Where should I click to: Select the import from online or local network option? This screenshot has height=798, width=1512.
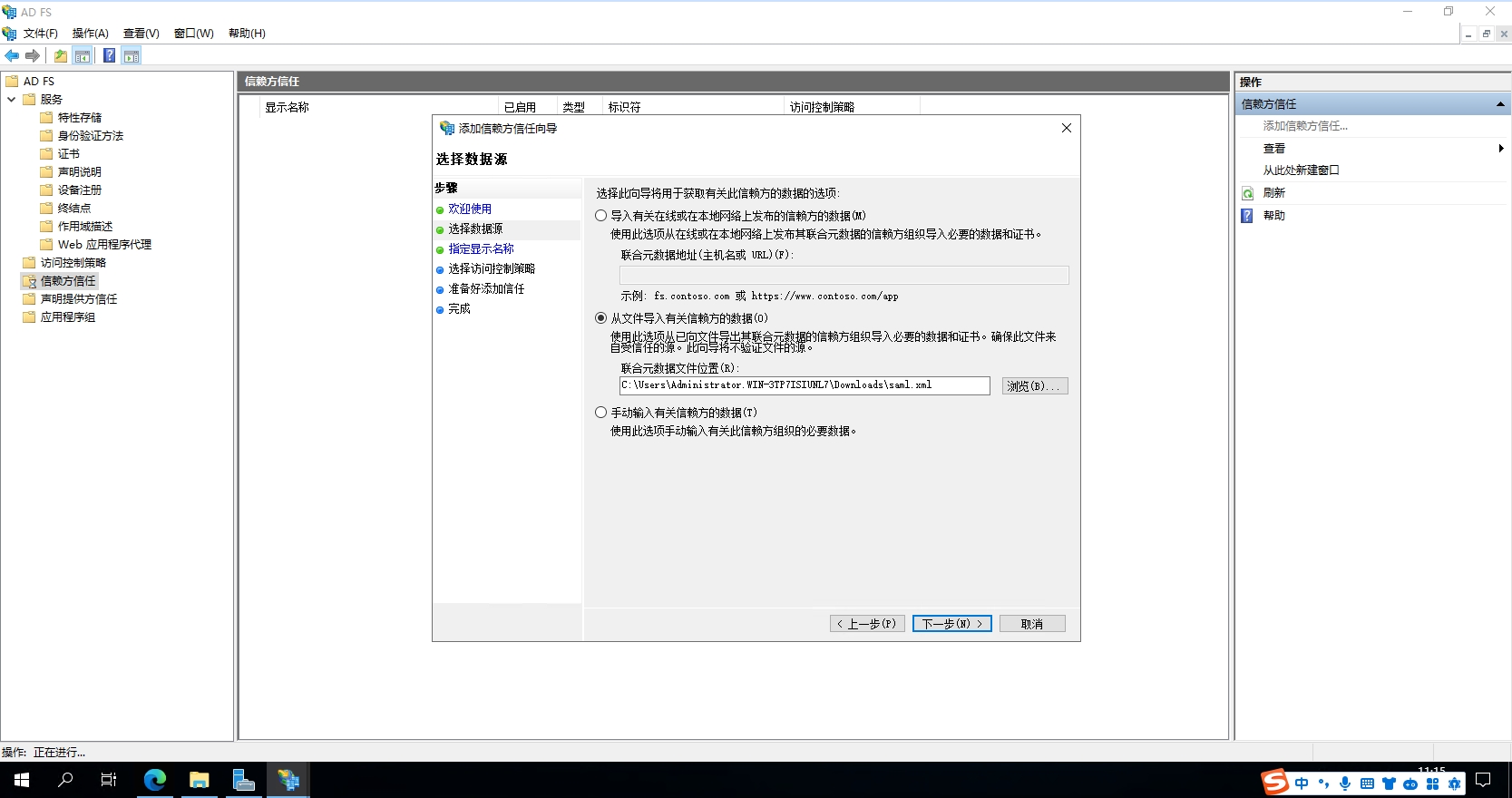[600, 216]
